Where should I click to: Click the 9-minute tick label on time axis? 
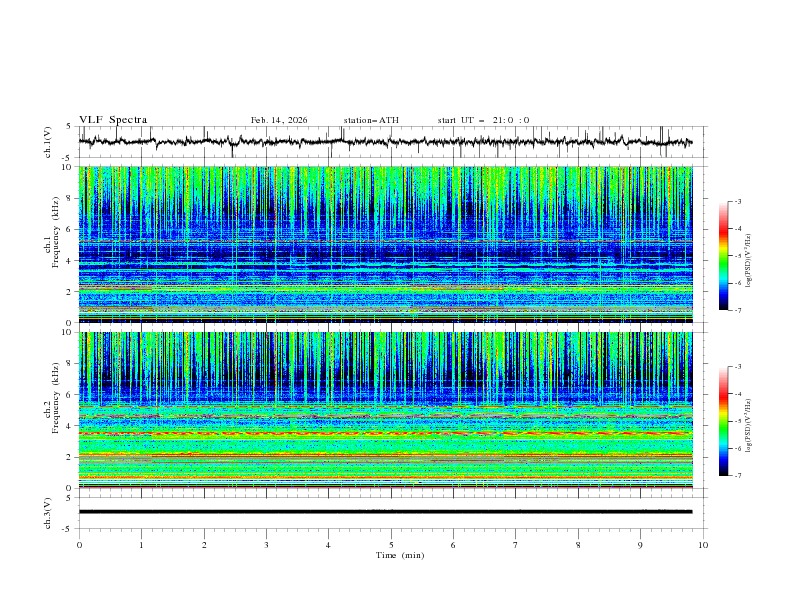pos(641,545)
